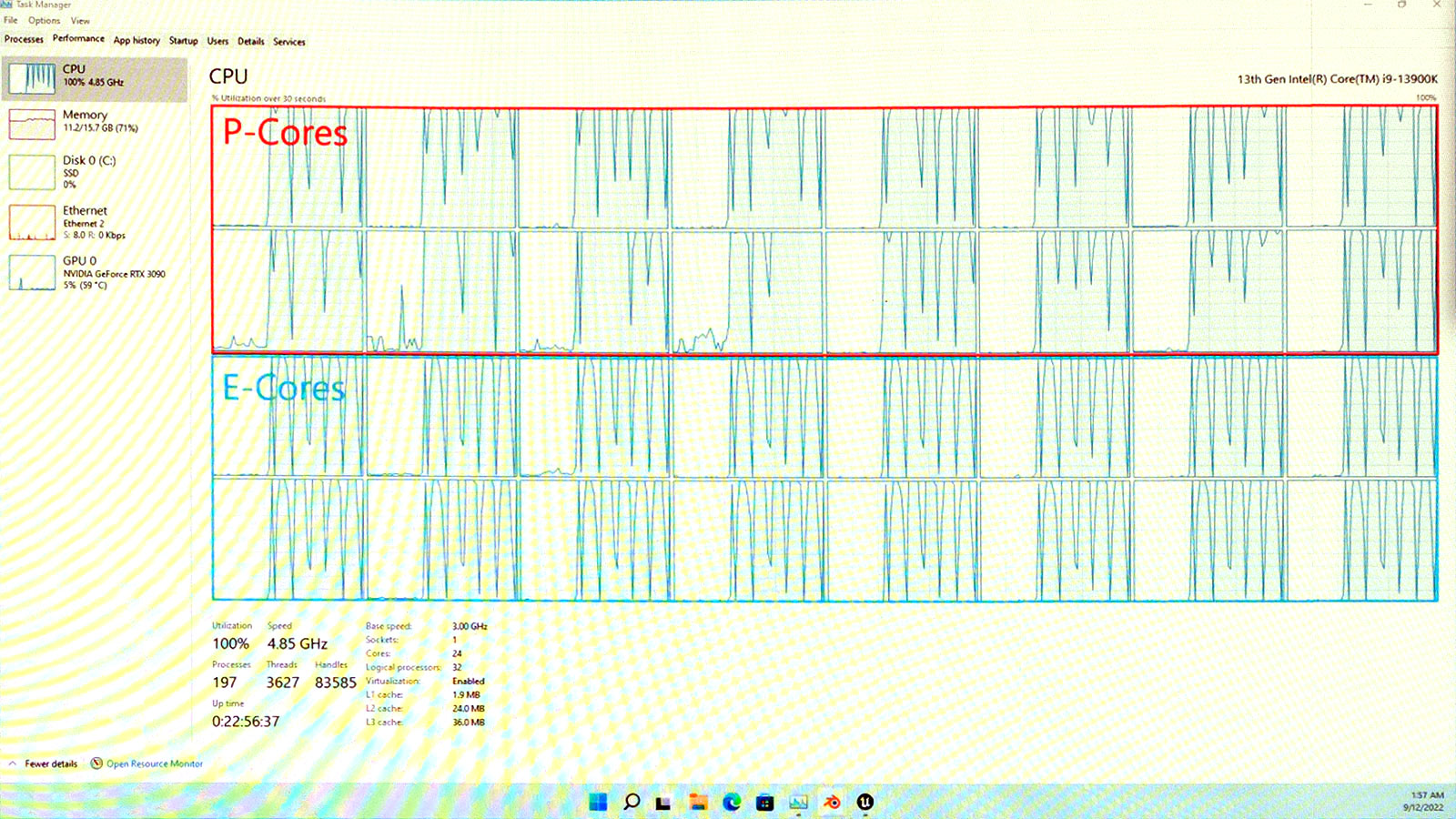
Task: Click the CPU heading above the graphs
Action: [228, 76]
